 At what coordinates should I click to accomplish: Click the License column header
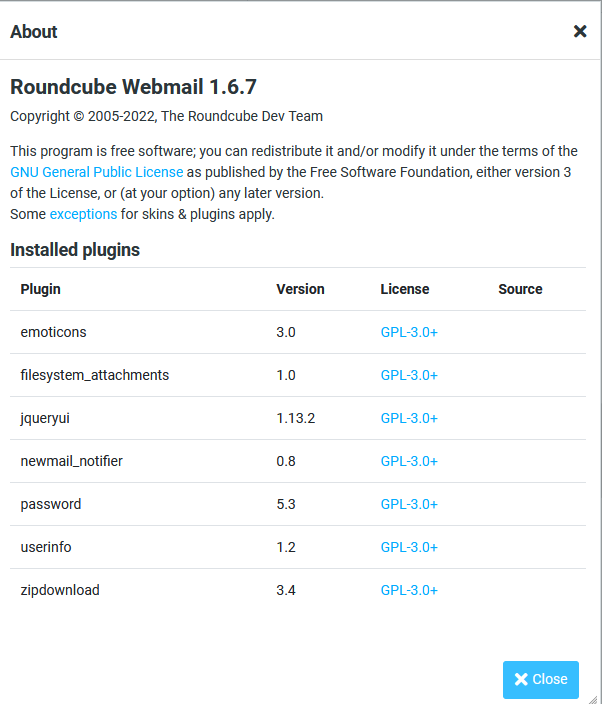pyautogui.click(x=405, y=289)
